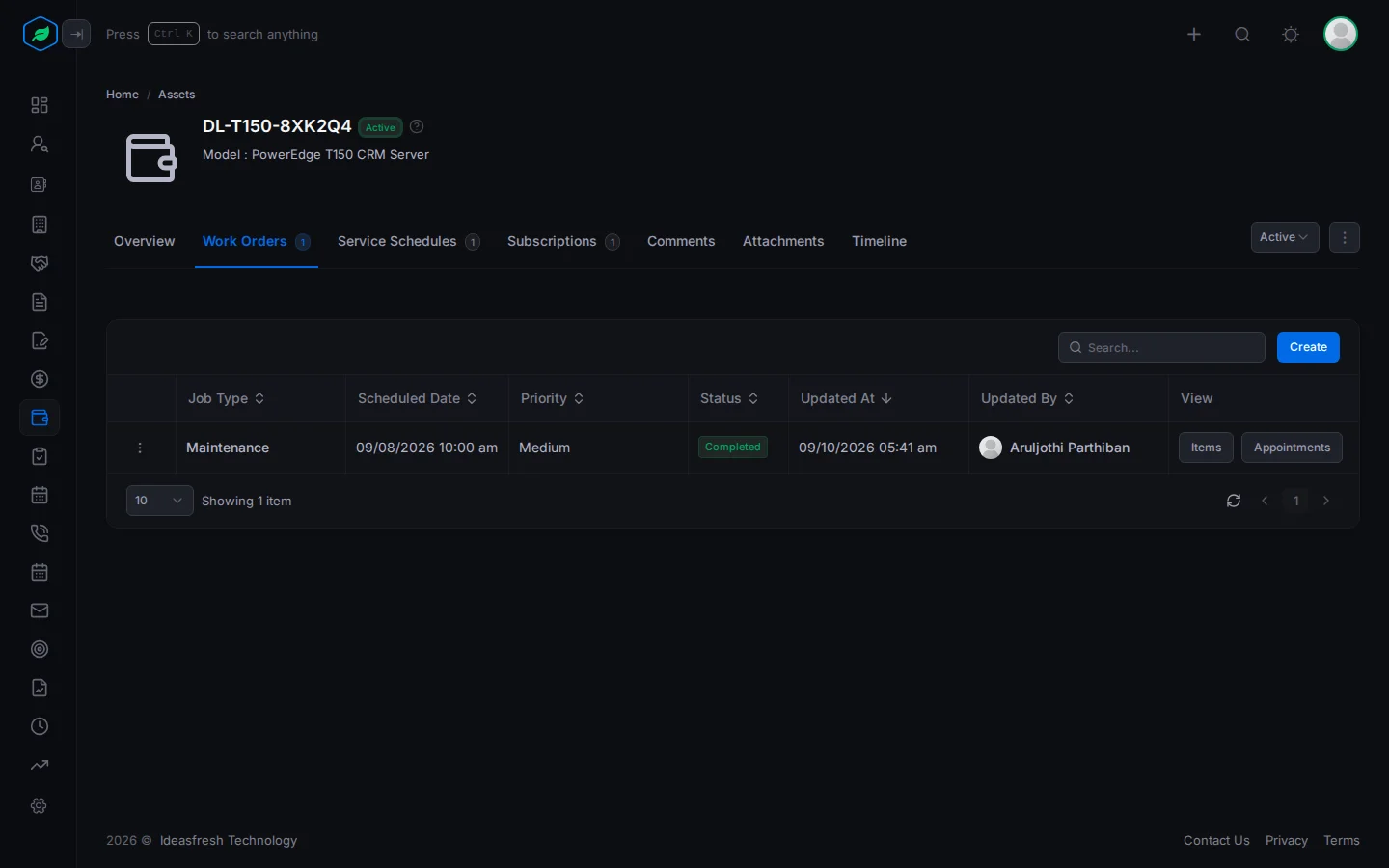This screenshot has height=868, width=1389.
Task: Switch to the Overview tab
Action: pyautogui.click(x=145, y=241)
